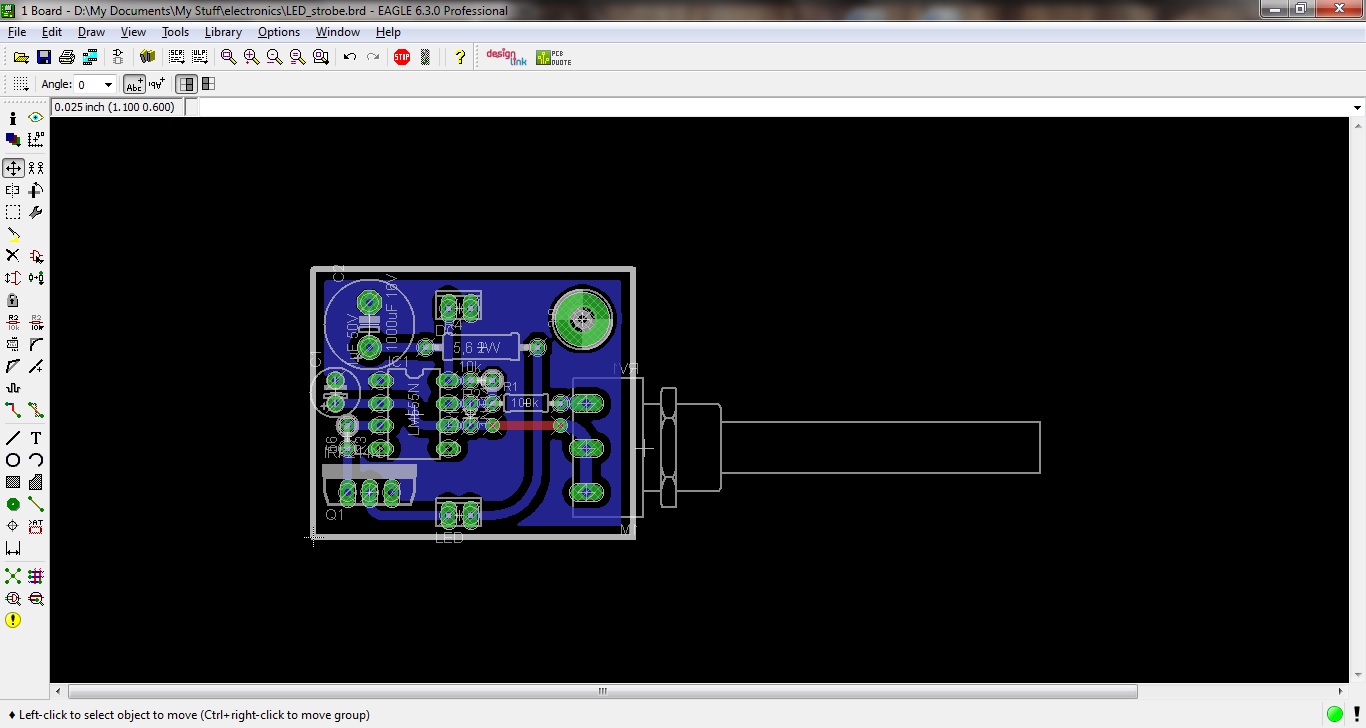Open the Grid settings icon

coord(20,85)
